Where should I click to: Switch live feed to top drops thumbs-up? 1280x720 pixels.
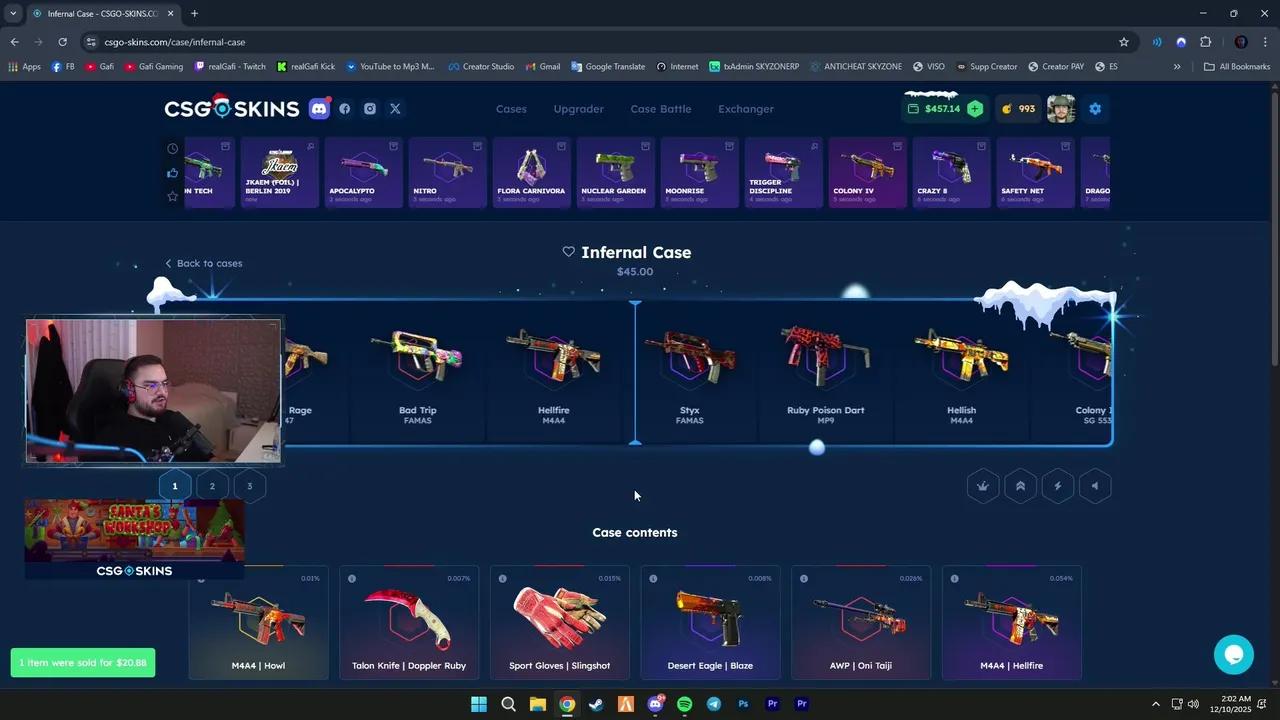pyautogui.click(x=173, y=173)
